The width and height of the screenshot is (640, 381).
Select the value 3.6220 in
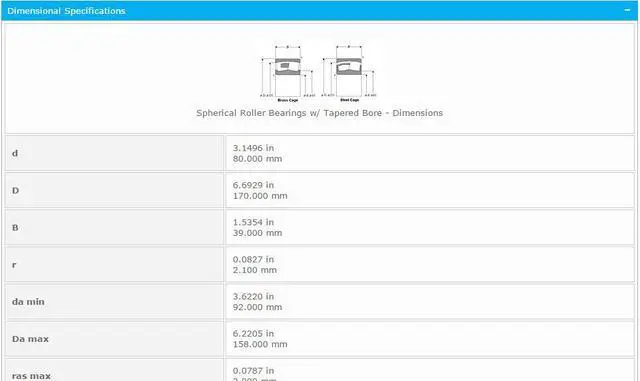pos(253,297)
